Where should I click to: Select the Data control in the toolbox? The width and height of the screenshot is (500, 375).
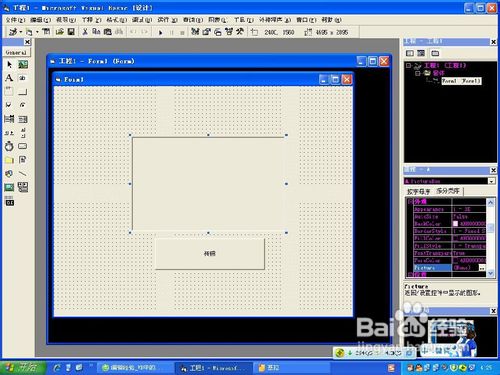(x=23, y=187)
